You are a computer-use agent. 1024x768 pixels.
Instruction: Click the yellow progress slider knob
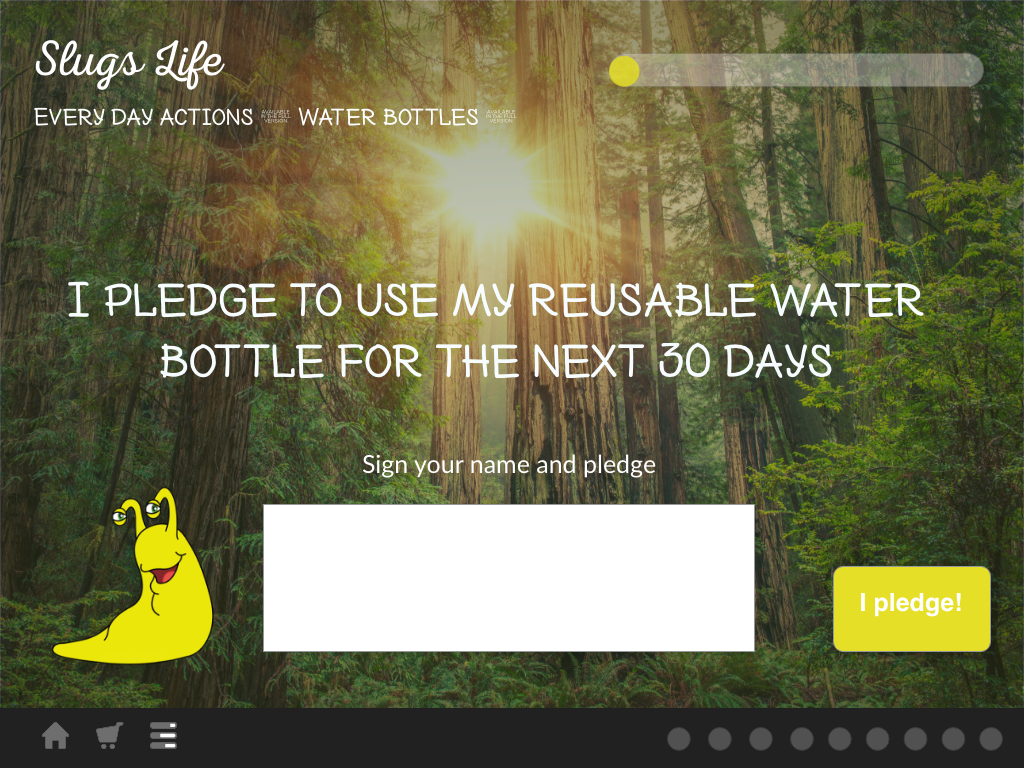[x=624, y=71]
